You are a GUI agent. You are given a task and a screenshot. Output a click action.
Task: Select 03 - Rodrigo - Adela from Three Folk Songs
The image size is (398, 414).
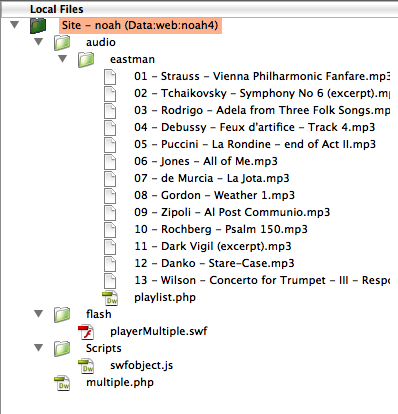pos(262,110)
